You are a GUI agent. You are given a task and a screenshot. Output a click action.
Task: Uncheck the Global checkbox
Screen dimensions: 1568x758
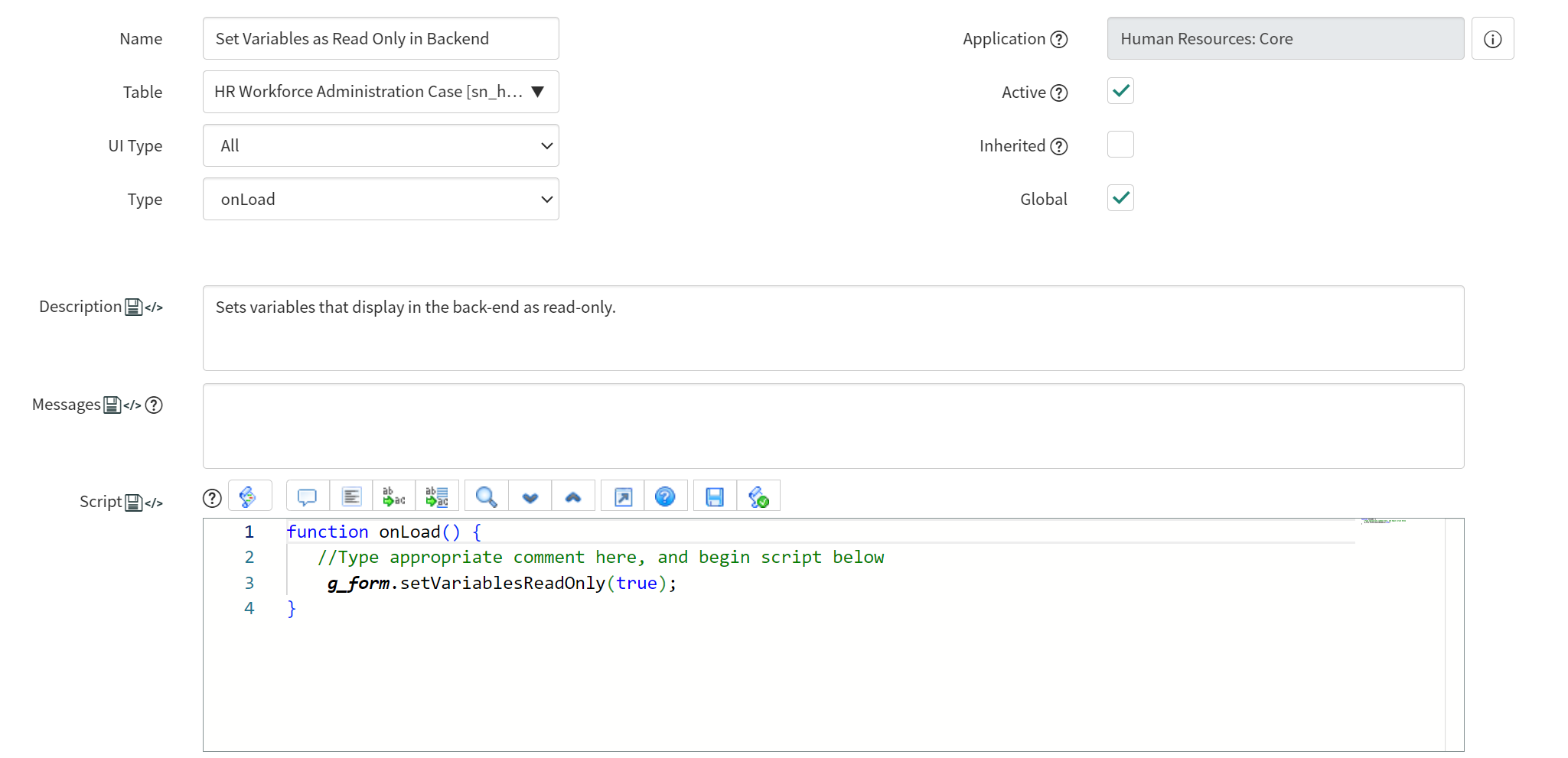click(1120, 199)
